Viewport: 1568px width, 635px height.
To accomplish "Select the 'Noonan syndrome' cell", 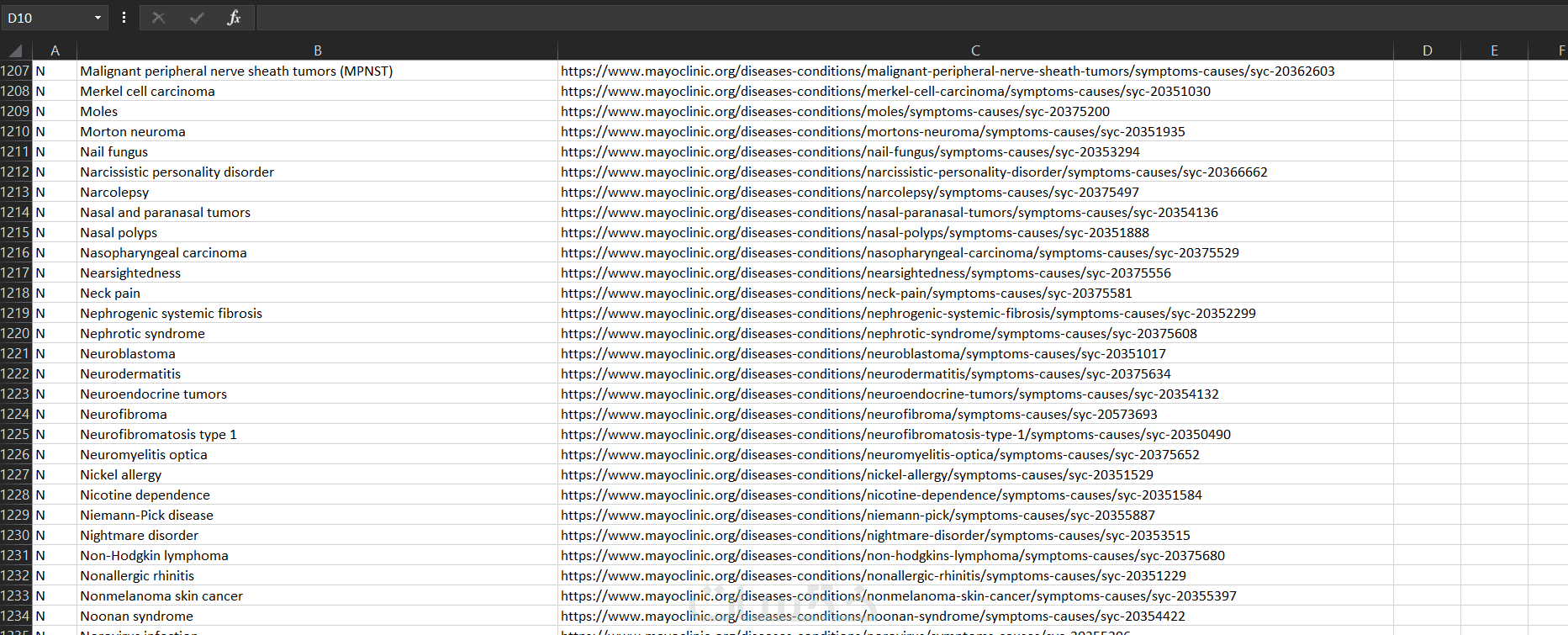I will [317, 616].
